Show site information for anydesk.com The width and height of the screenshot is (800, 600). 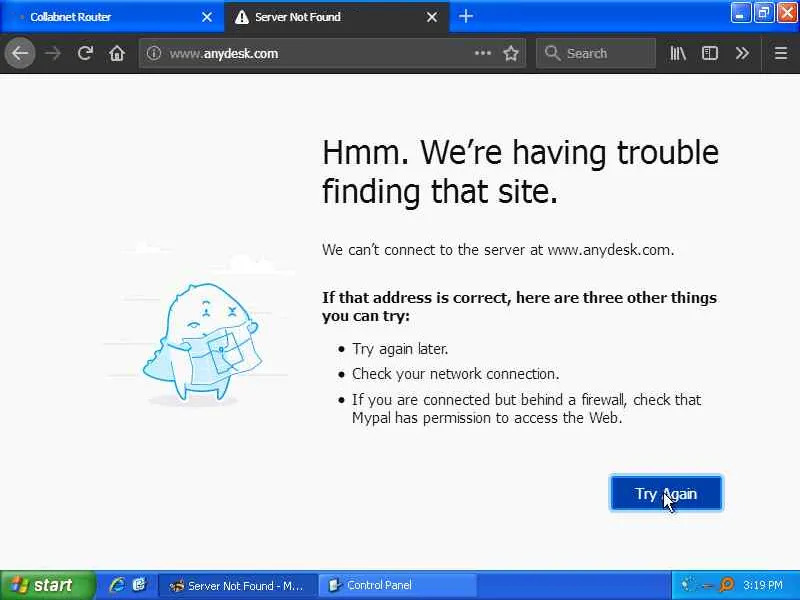(x=154, y=53)
